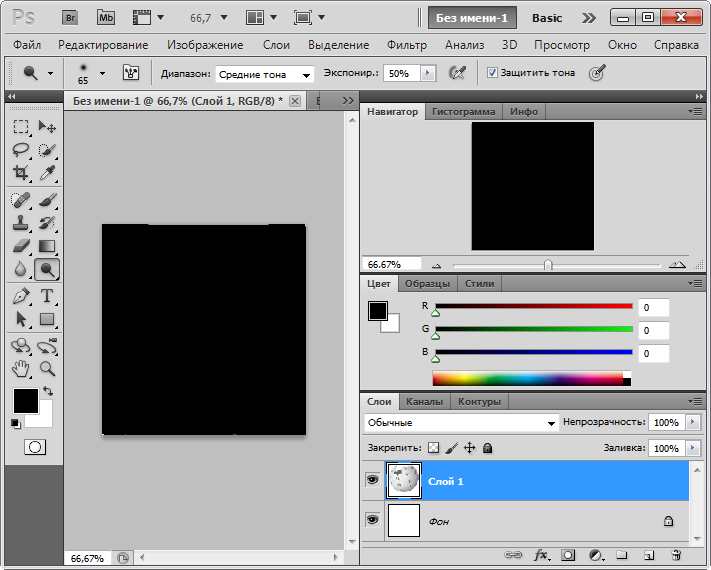This screenshot has height=570, width=711.
Task: Create a new layer
Action: click(x=648, y=555)
